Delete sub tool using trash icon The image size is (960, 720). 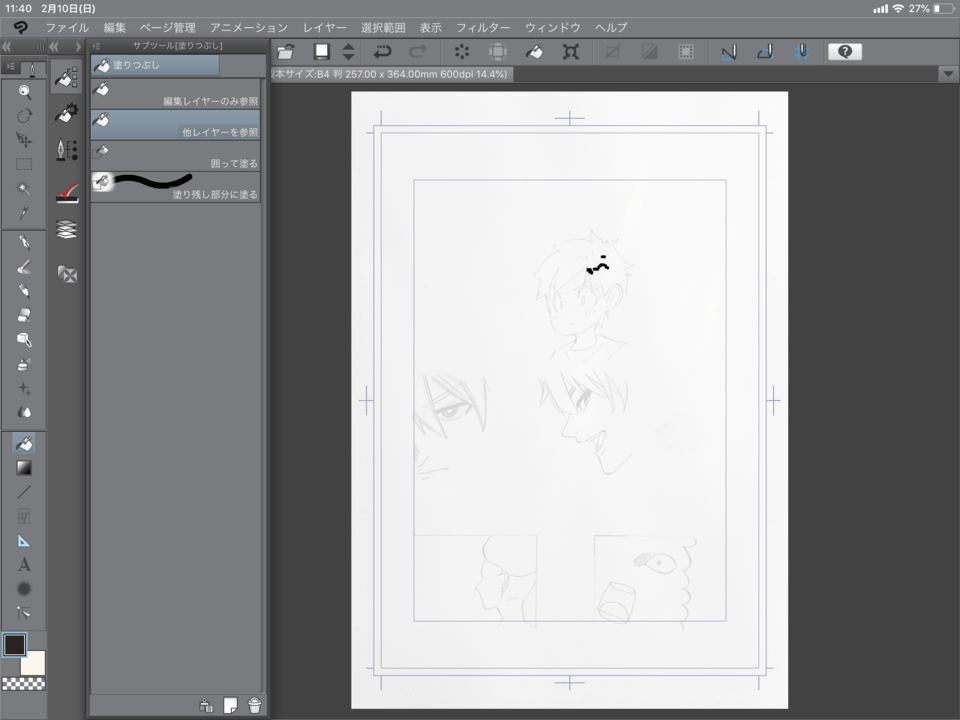(x=255, y=705)
